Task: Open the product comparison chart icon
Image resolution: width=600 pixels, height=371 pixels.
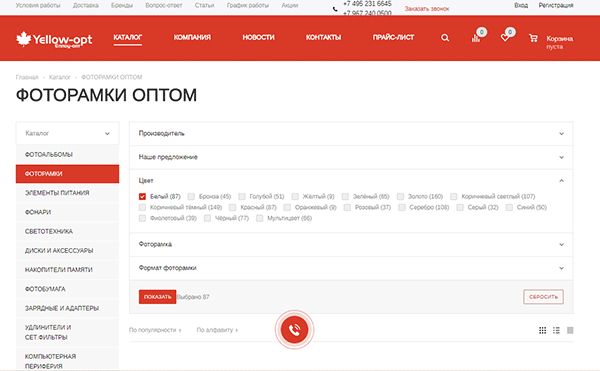Action: pyautogui.click(x=476, y=38)
